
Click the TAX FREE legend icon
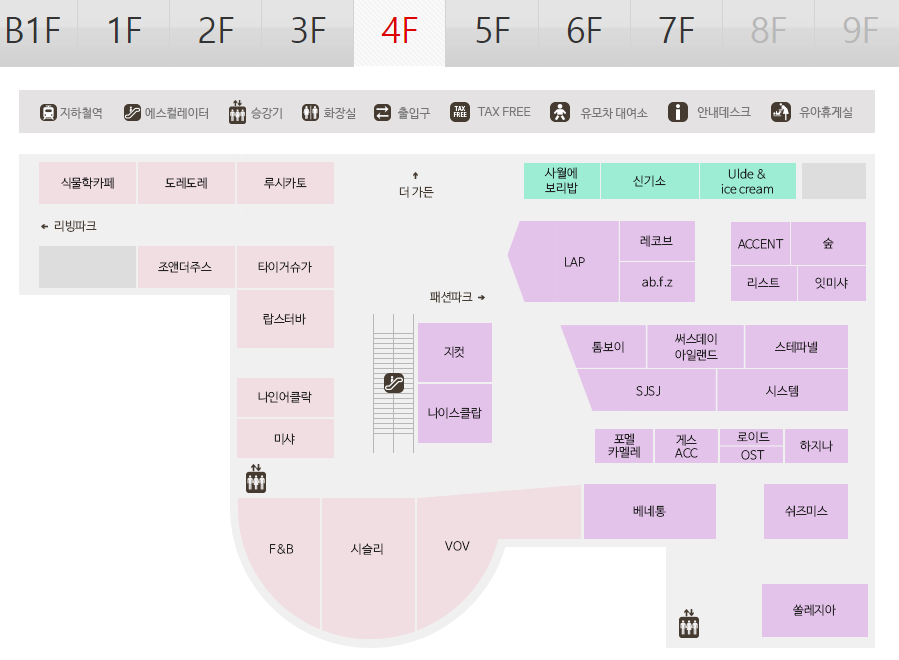point(460,112)
